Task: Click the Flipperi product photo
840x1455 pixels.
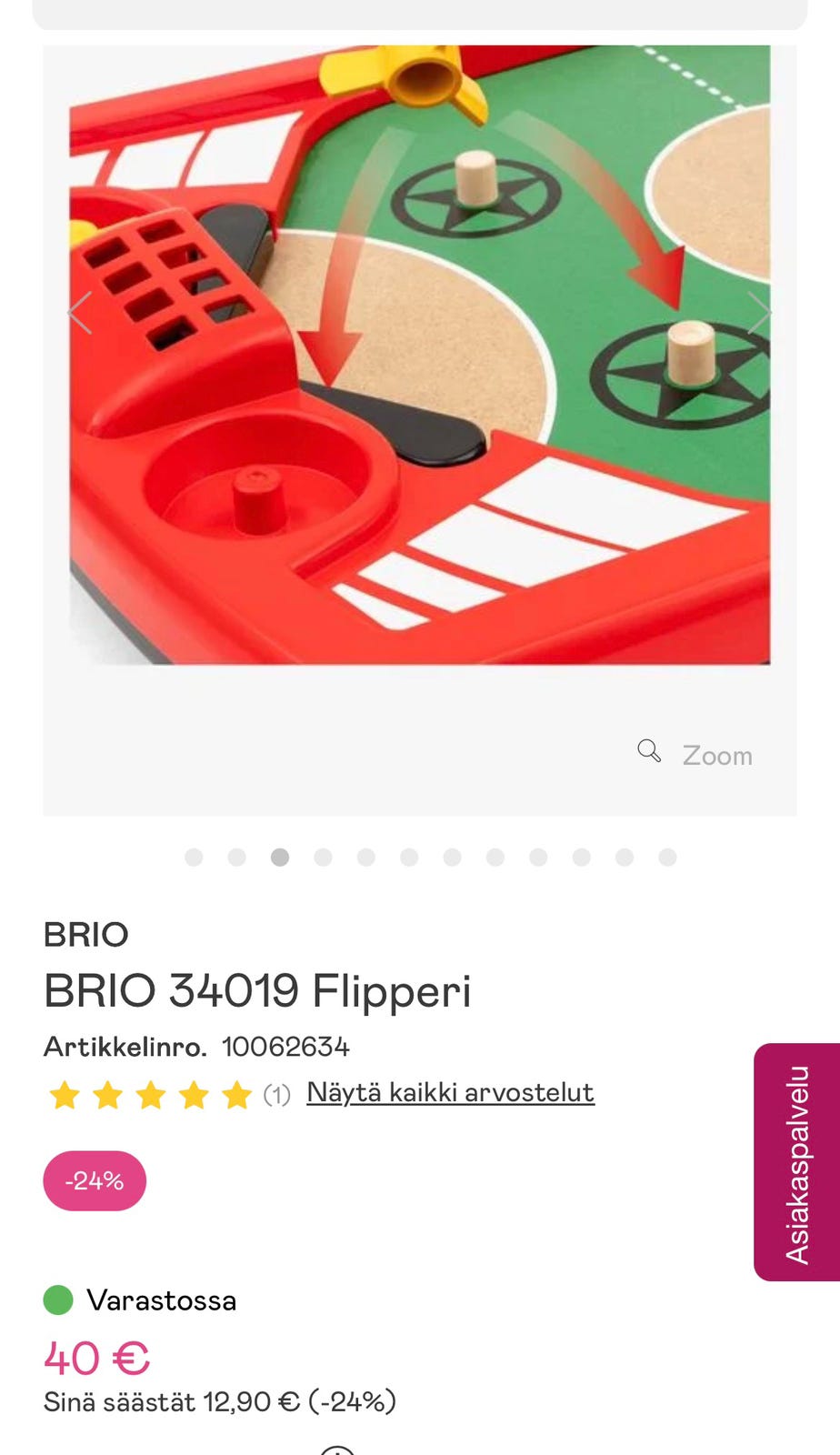Action: click(420, 355)
